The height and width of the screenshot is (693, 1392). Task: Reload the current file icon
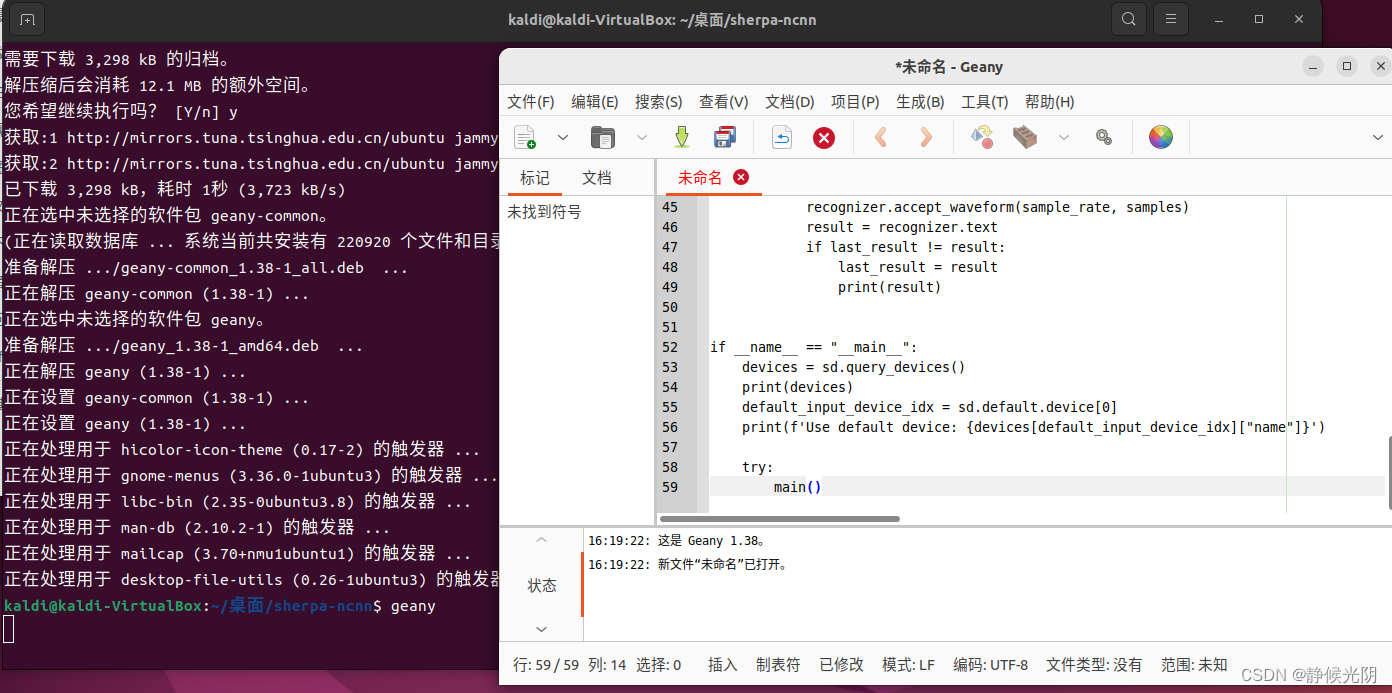[x=781, y=137]
